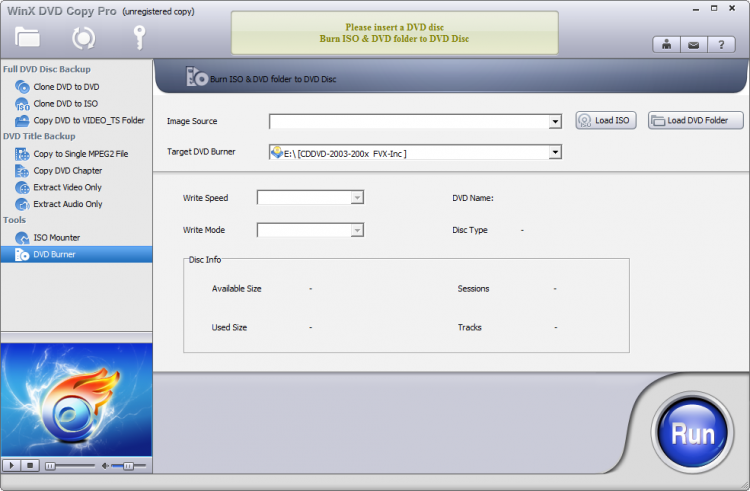Click Clone DVD to ISO icon
The width and height of the screenshot is (750, 491).
pos(22,104)
